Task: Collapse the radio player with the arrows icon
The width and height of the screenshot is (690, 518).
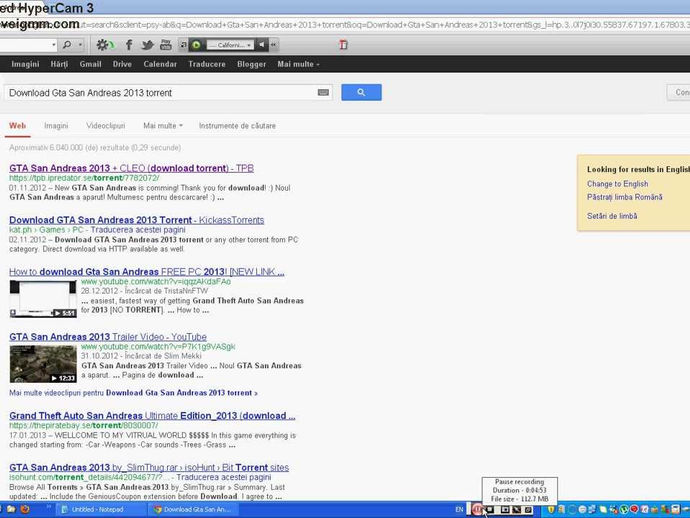Action: (x=273, y=44)
